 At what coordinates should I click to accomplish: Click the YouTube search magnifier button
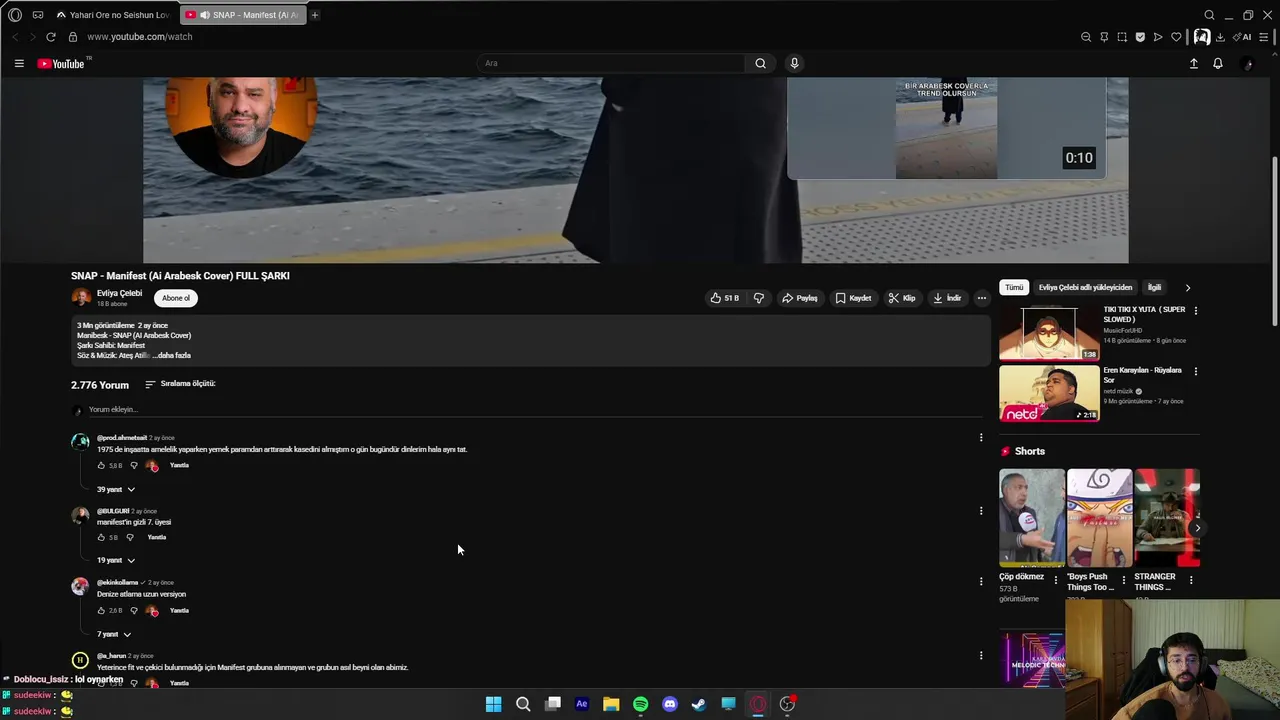(x=760, y=63)
